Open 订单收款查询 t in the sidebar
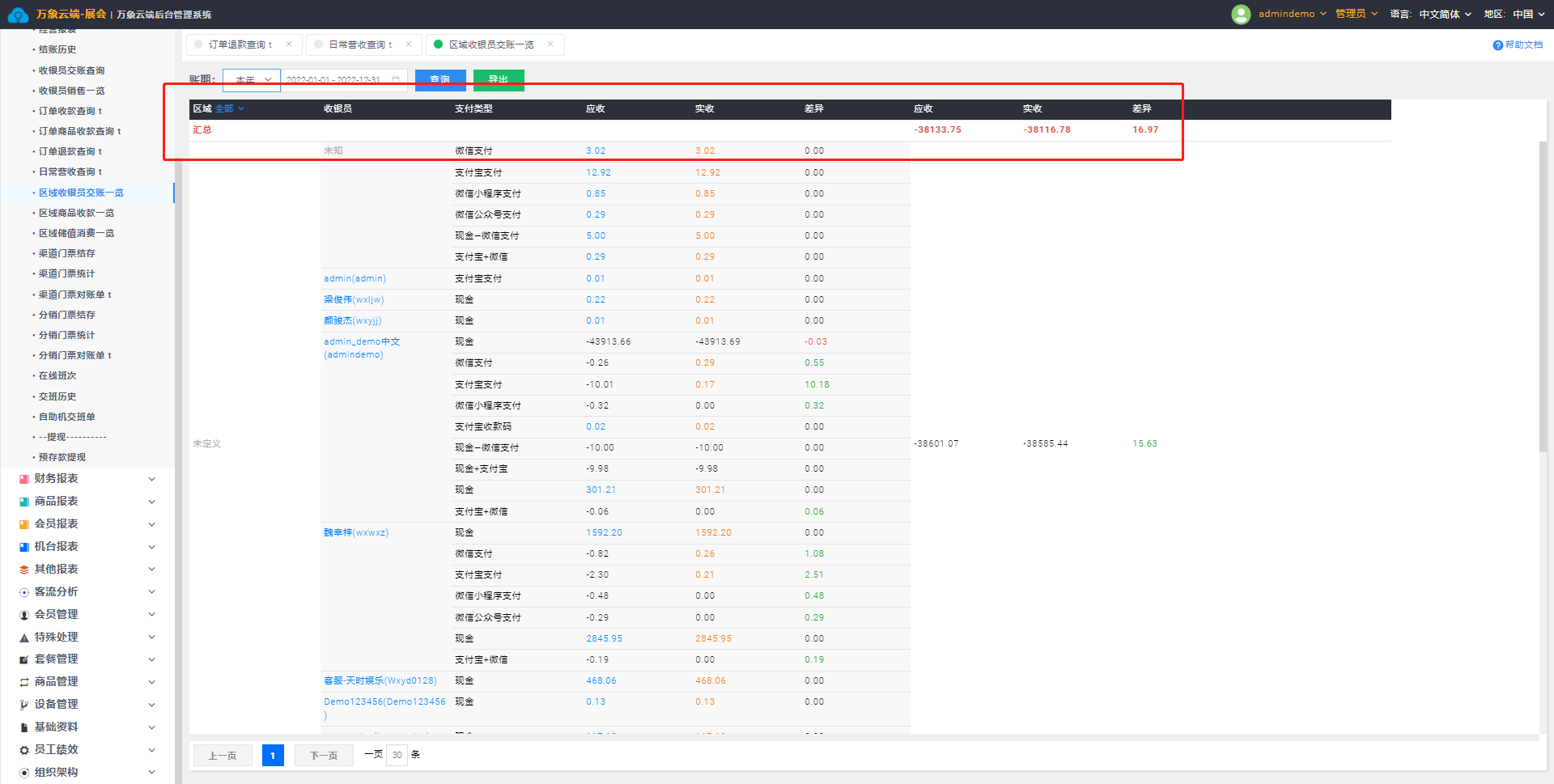The image size is (1554, 784). tap(70, 111)
